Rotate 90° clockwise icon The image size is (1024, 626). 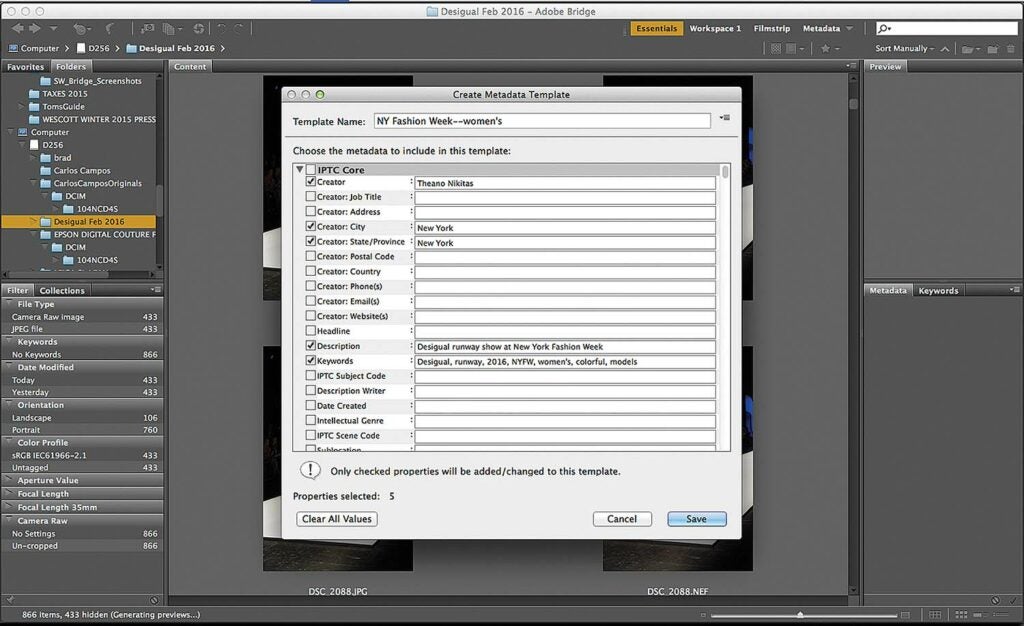click(239, 29)
